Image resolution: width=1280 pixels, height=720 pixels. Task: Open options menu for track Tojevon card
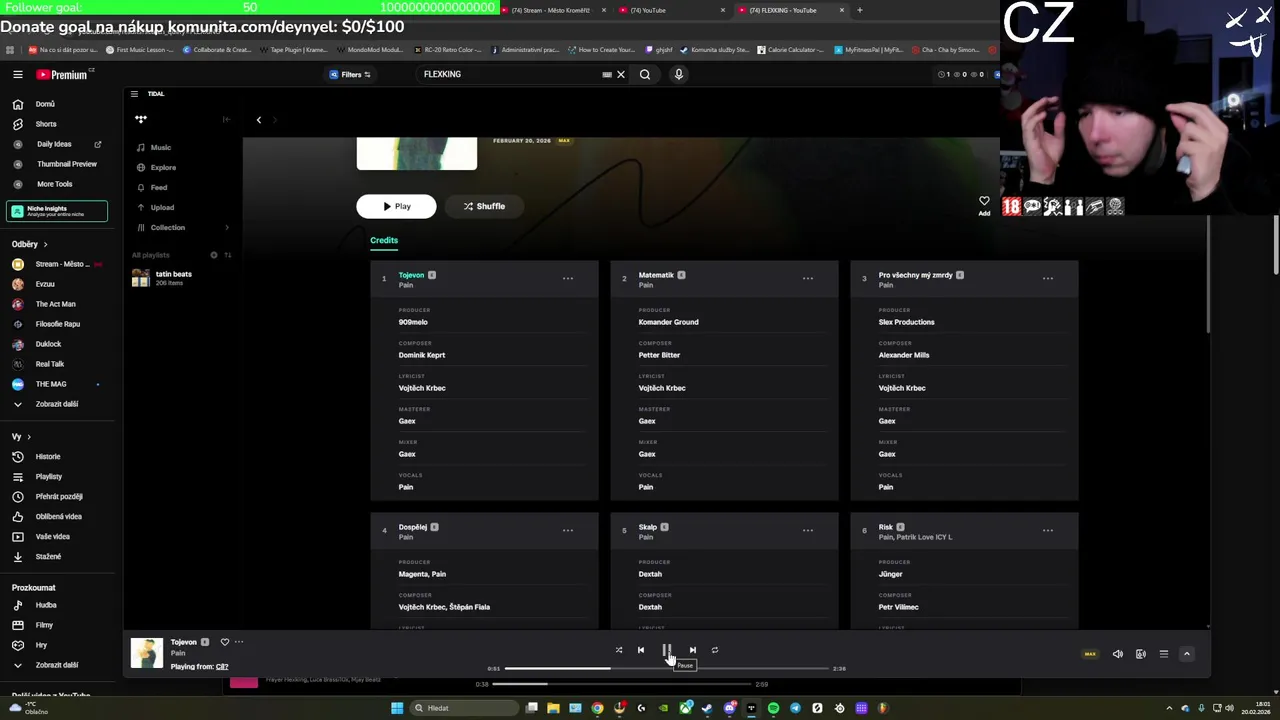click(x=568, y=278)
